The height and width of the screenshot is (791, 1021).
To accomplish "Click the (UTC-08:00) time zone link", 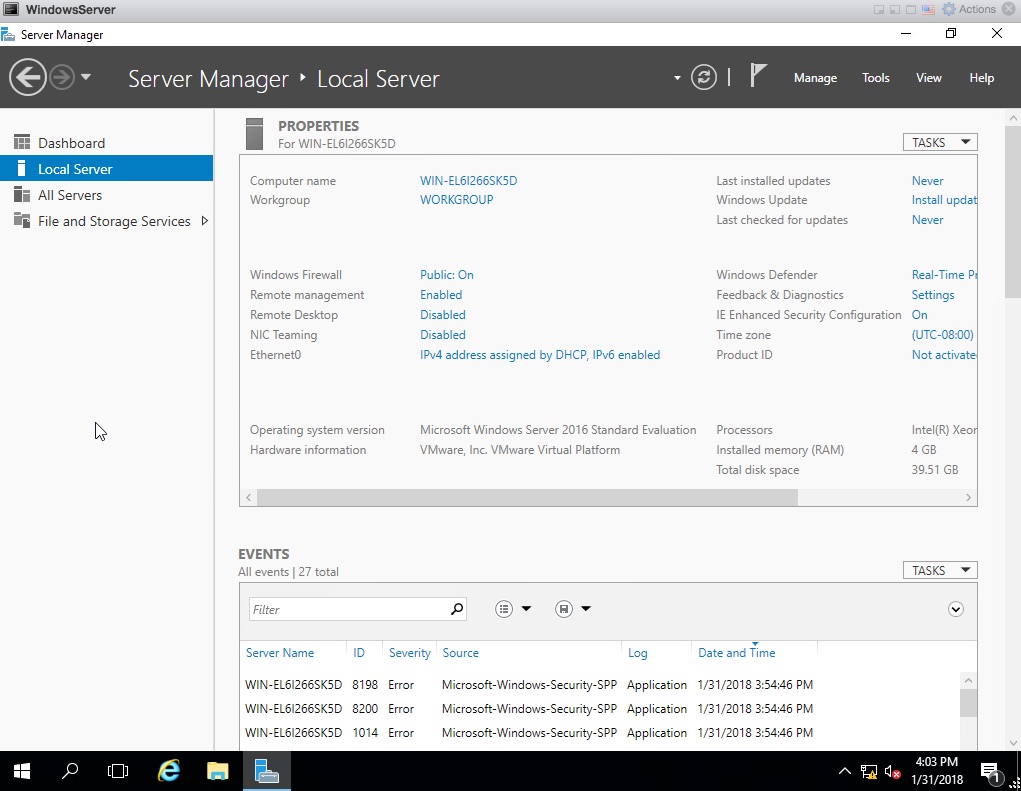I will 942,335.
